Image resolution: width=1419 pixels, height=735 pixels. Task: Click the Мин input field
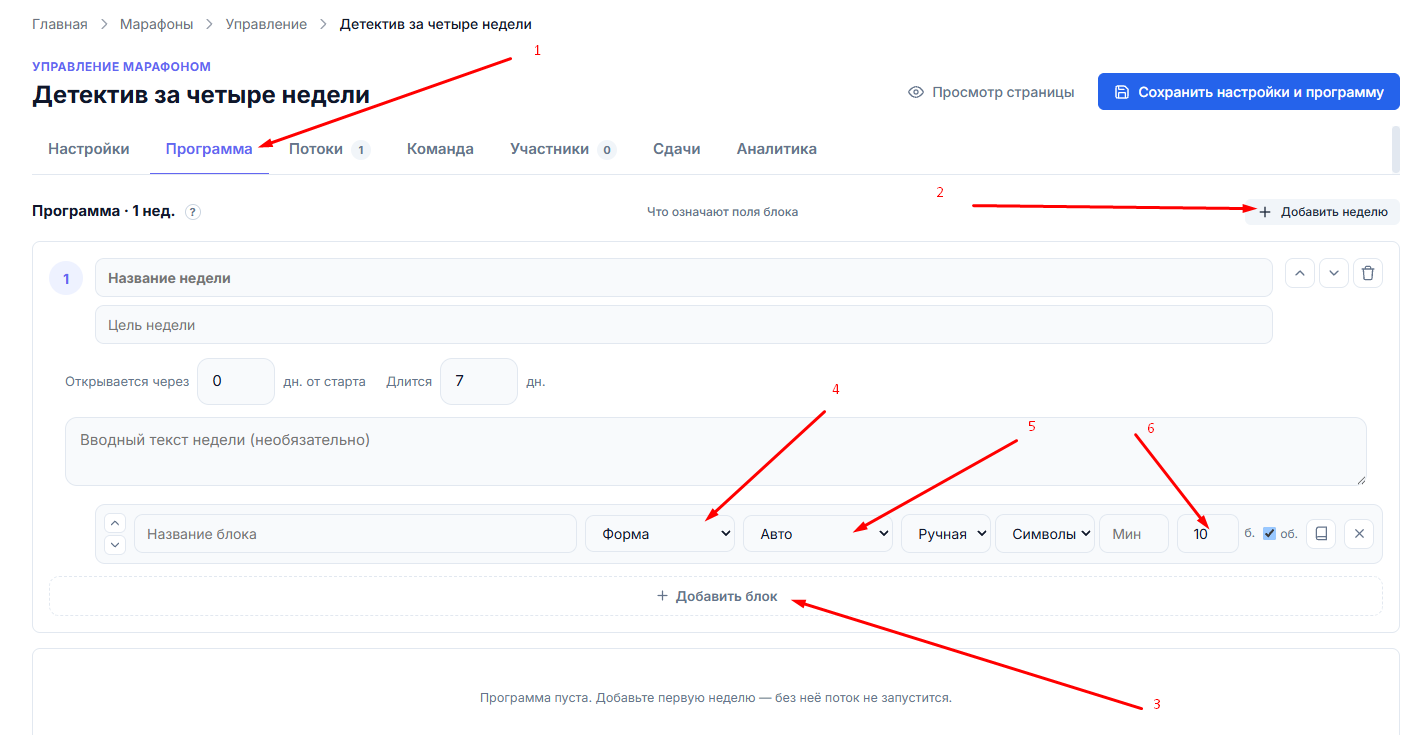(x=1134, y=534)
